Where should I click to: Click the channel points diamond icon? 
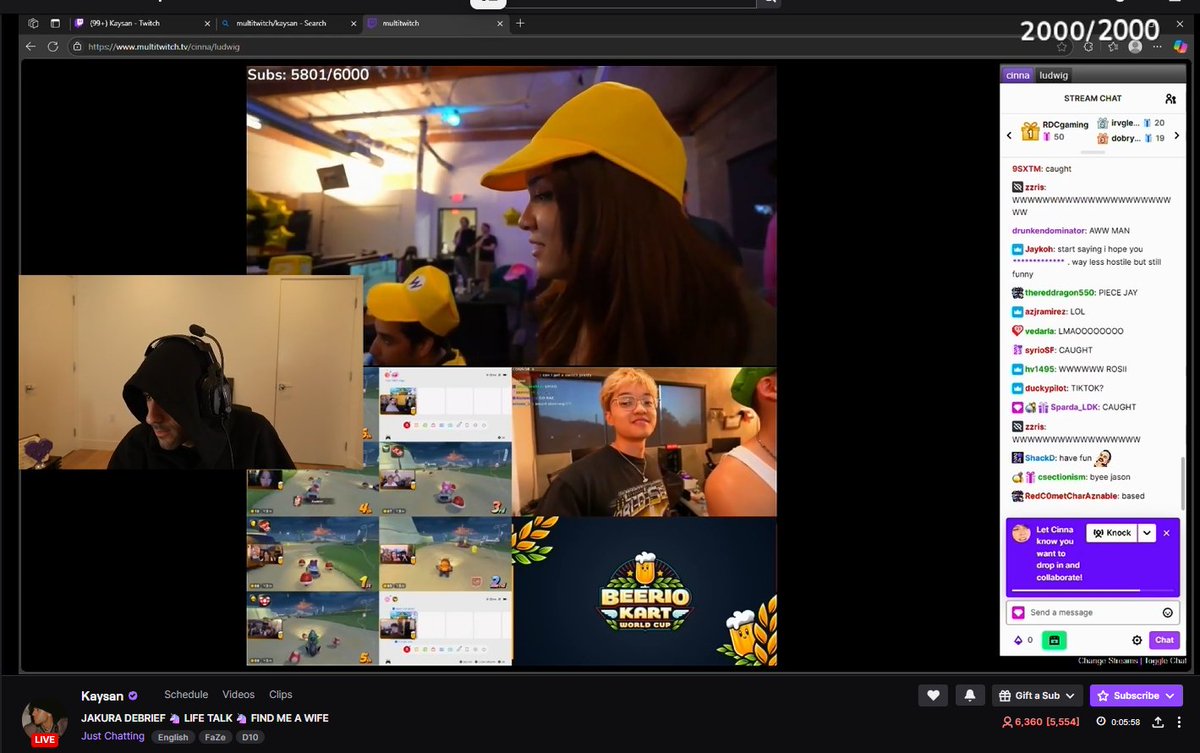click(x=1018, y=640)
